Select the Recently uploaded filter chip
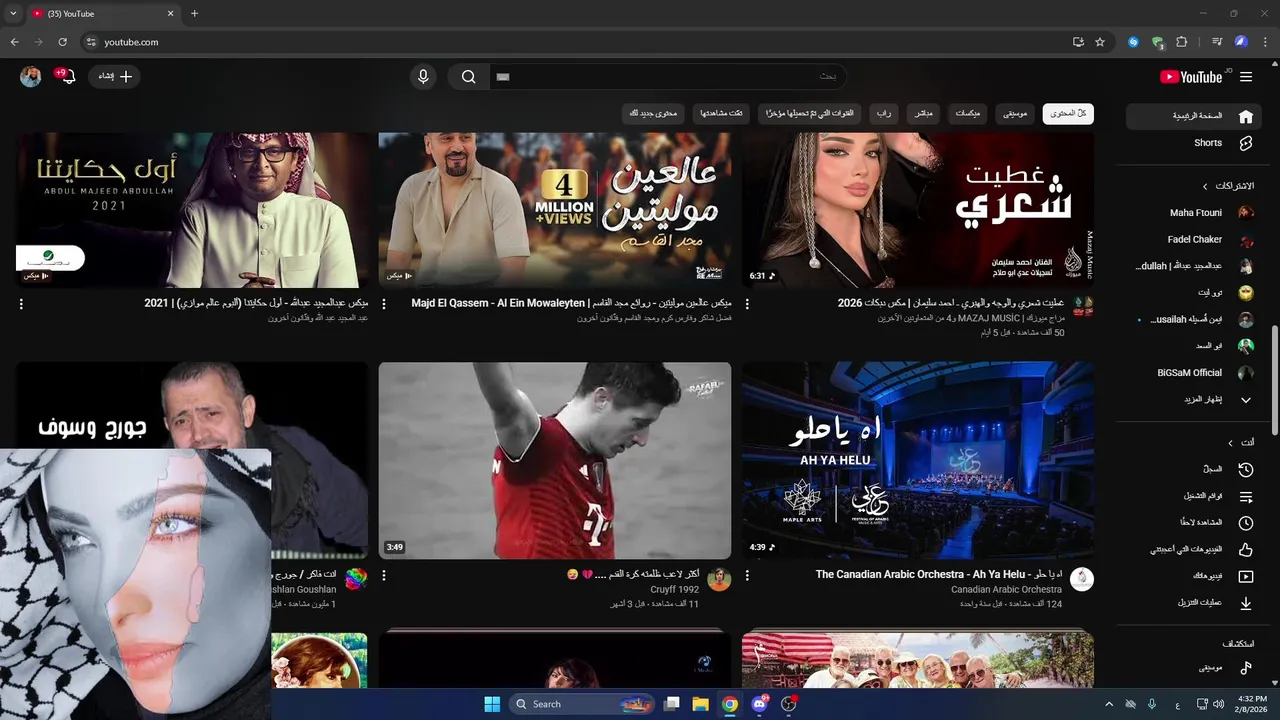Image resolution: width=1280 pixels, height=720 pixels. click(810, 114)
